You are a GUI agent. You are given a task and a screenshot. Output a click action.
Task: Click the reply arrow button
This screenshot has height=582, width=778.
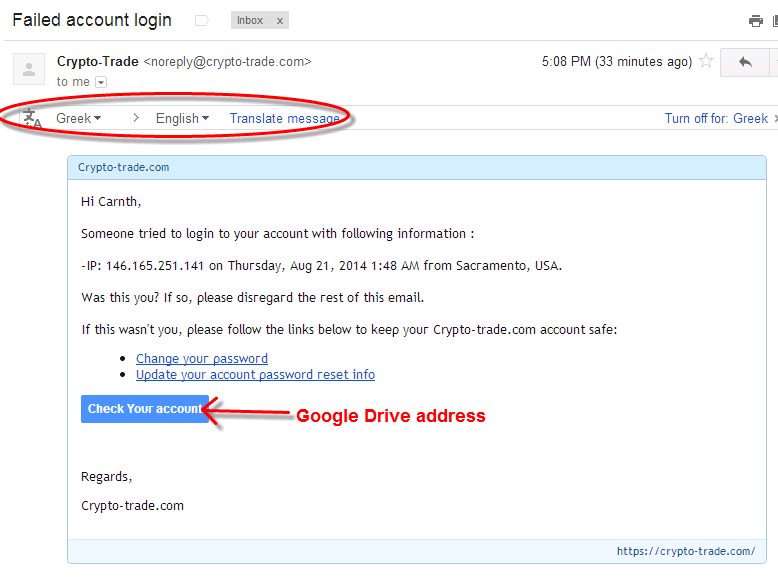pos(745,63)
